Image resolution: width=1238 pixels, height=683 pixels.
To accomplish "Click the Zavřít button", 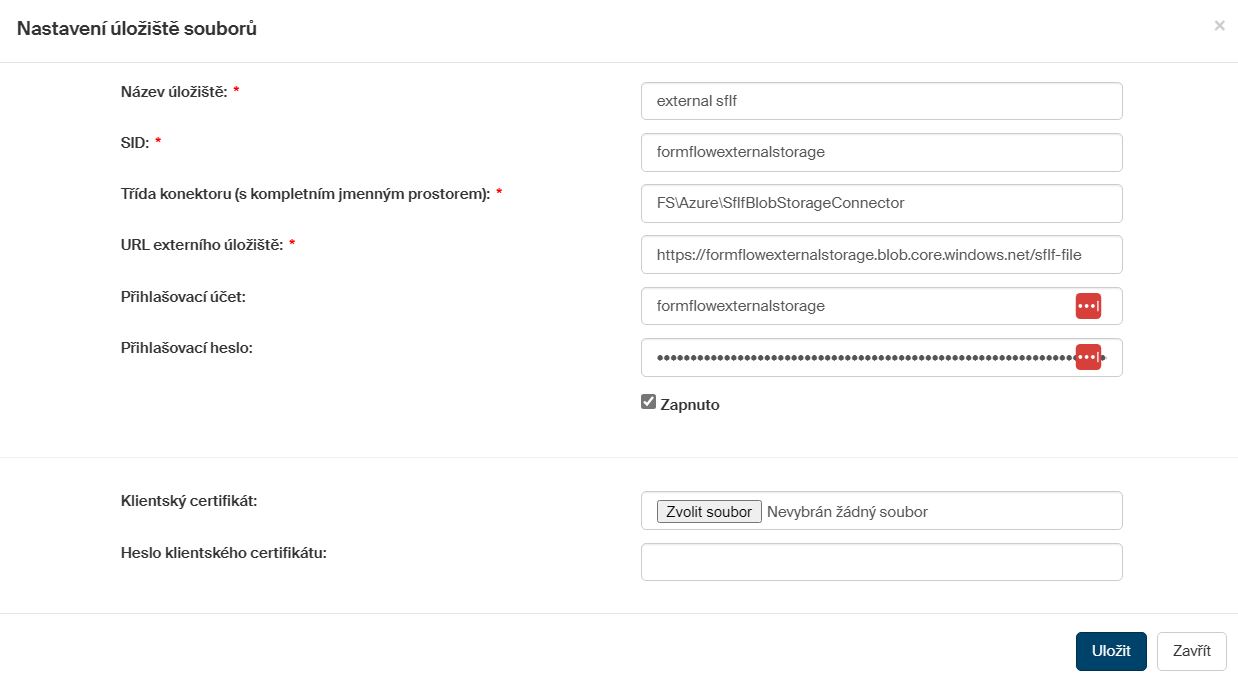I will pyautogui.click(x=1191, y=651).
